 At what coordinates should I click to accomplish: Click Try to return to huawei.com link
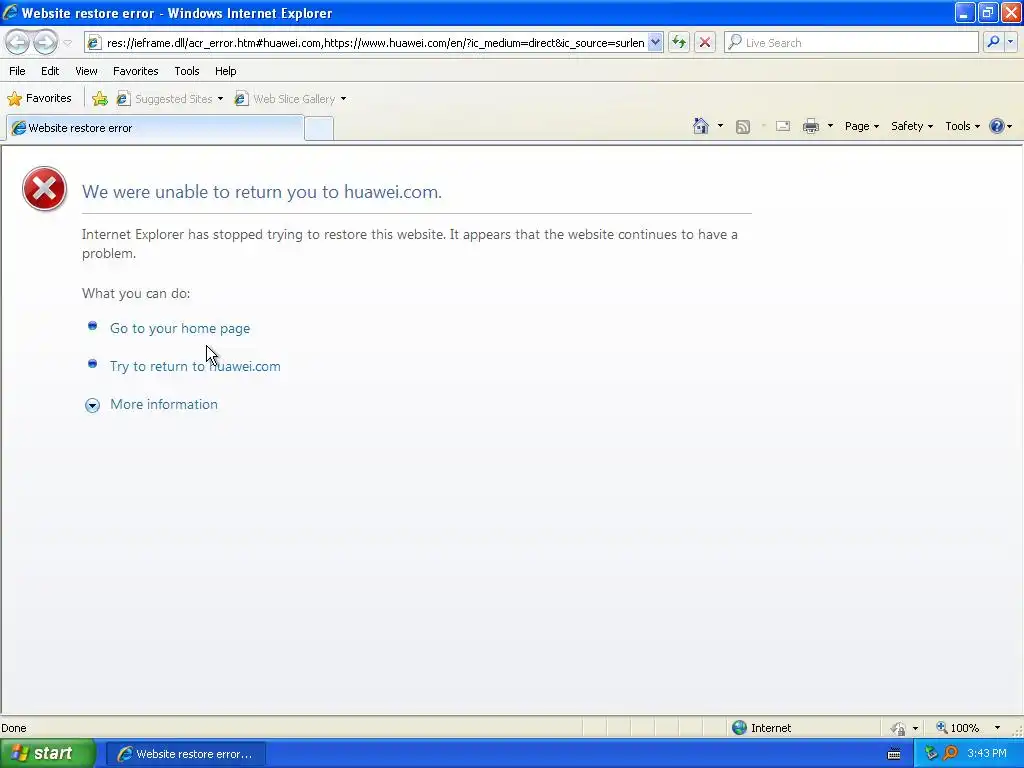point(195,366)
